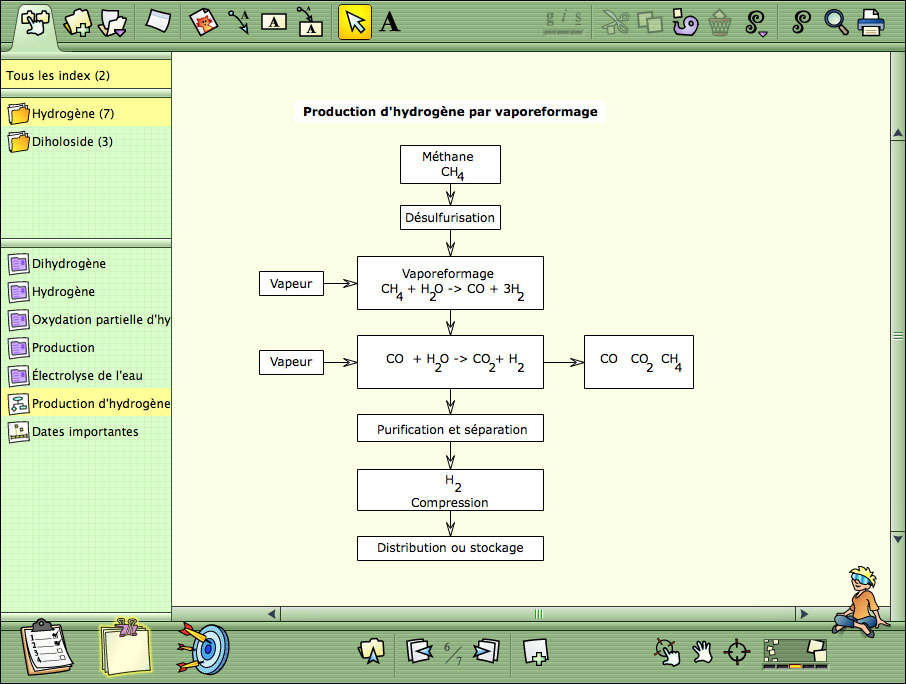Select the hand pan tool icon
This screenshot has width=906, height=684.
coord(702,652)
